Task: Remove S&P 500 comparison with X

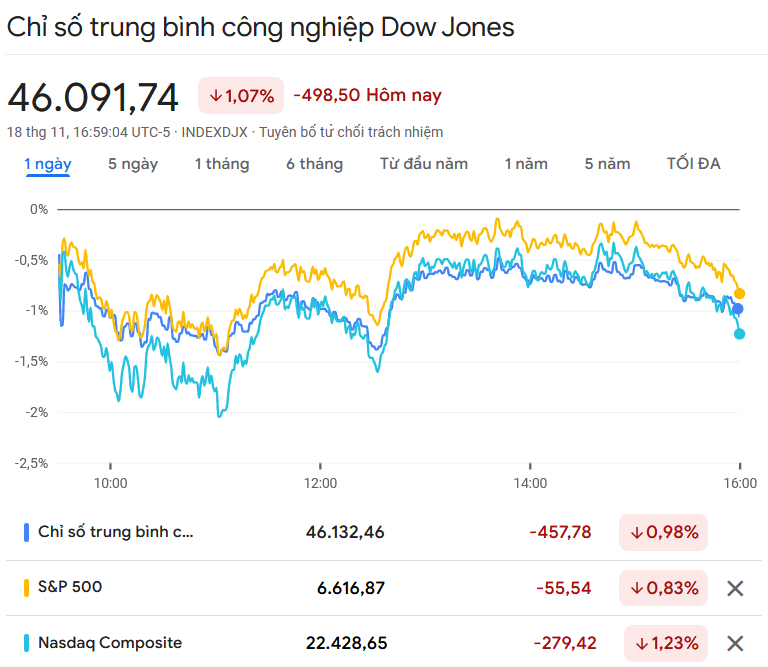Action: click(735, 588)
